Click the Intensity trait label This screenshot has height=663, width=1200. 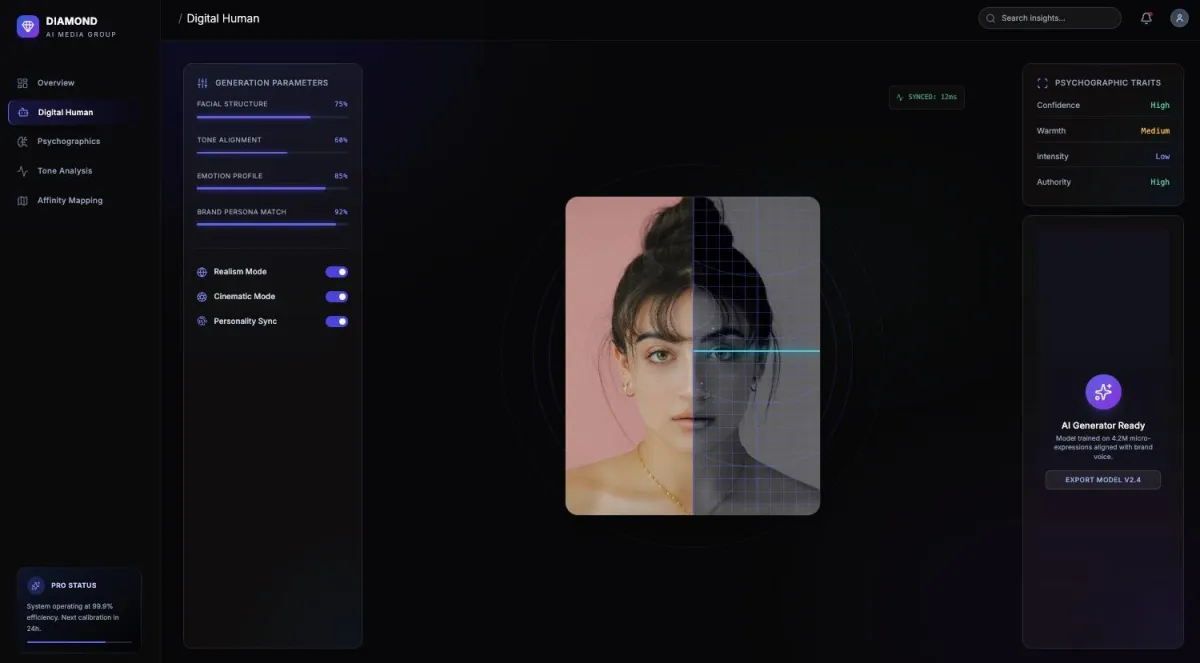(x=1053, y=157)
